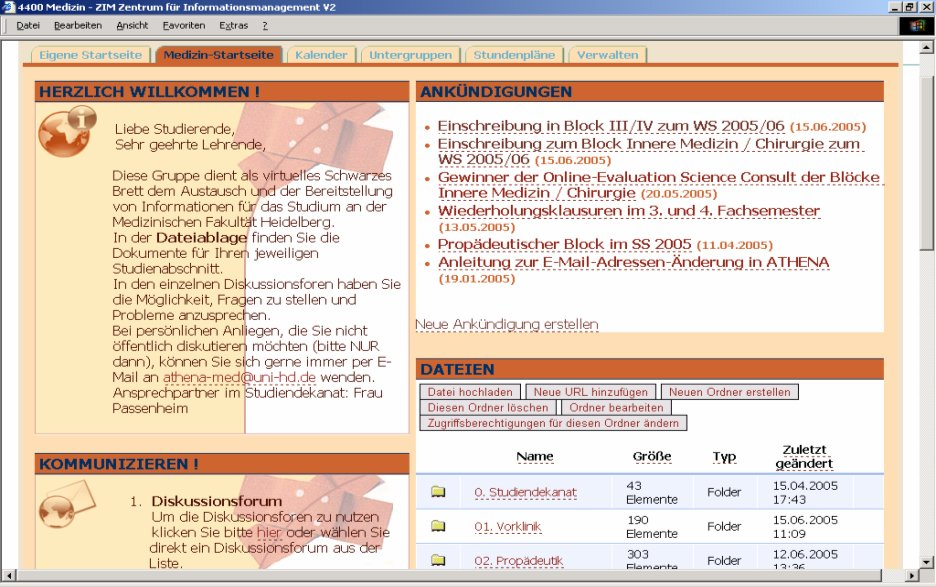Open the Favoriten menu
The height and width of the screenshot is (587, 936).
[x=184, y=25]
